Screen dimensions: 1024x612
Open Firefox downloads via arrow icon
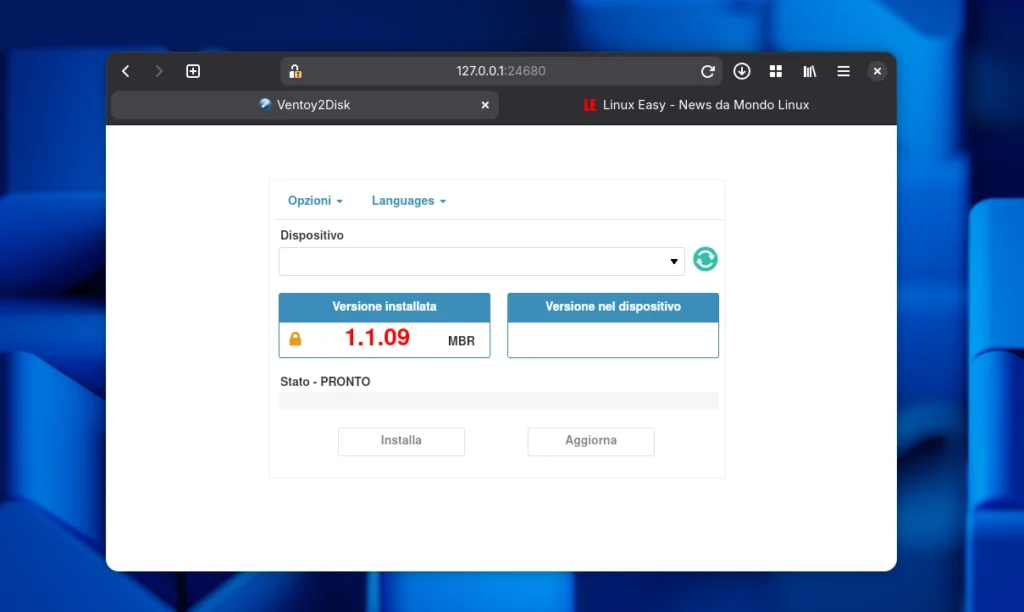pyautogui.click(x=742, y=71)
